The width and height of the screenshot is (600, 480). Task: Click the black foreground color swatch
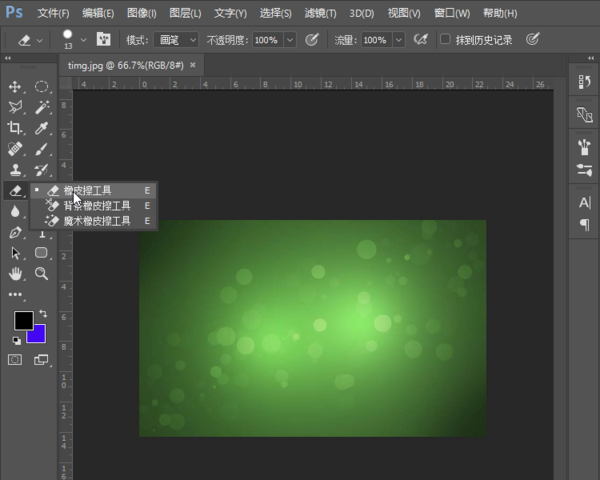click(24, 320)
